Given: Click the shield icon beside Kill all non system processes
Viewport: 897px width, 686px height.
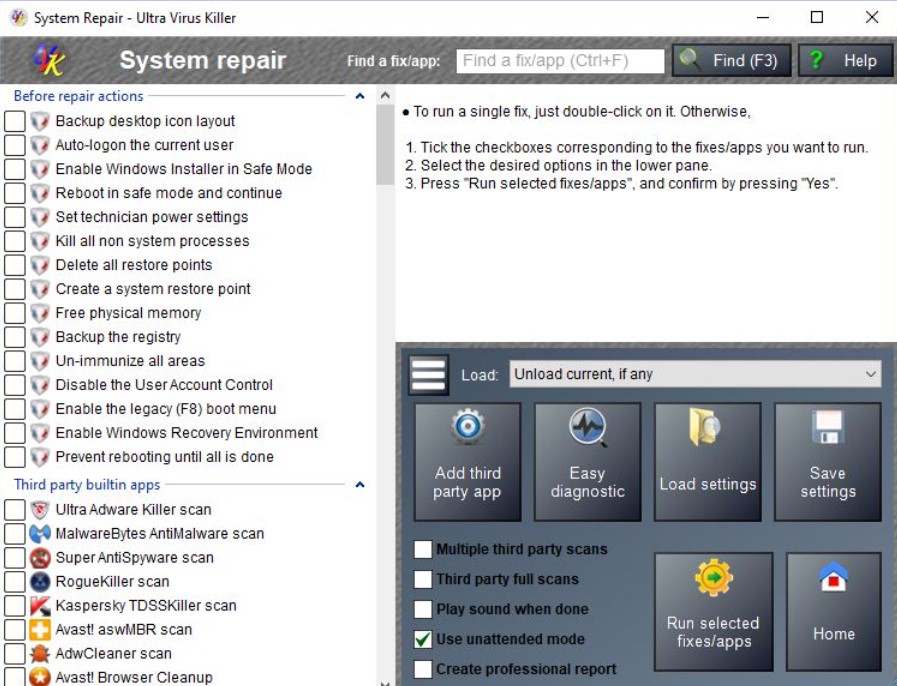Looking at the screenshot, I should tap(39, 241).
